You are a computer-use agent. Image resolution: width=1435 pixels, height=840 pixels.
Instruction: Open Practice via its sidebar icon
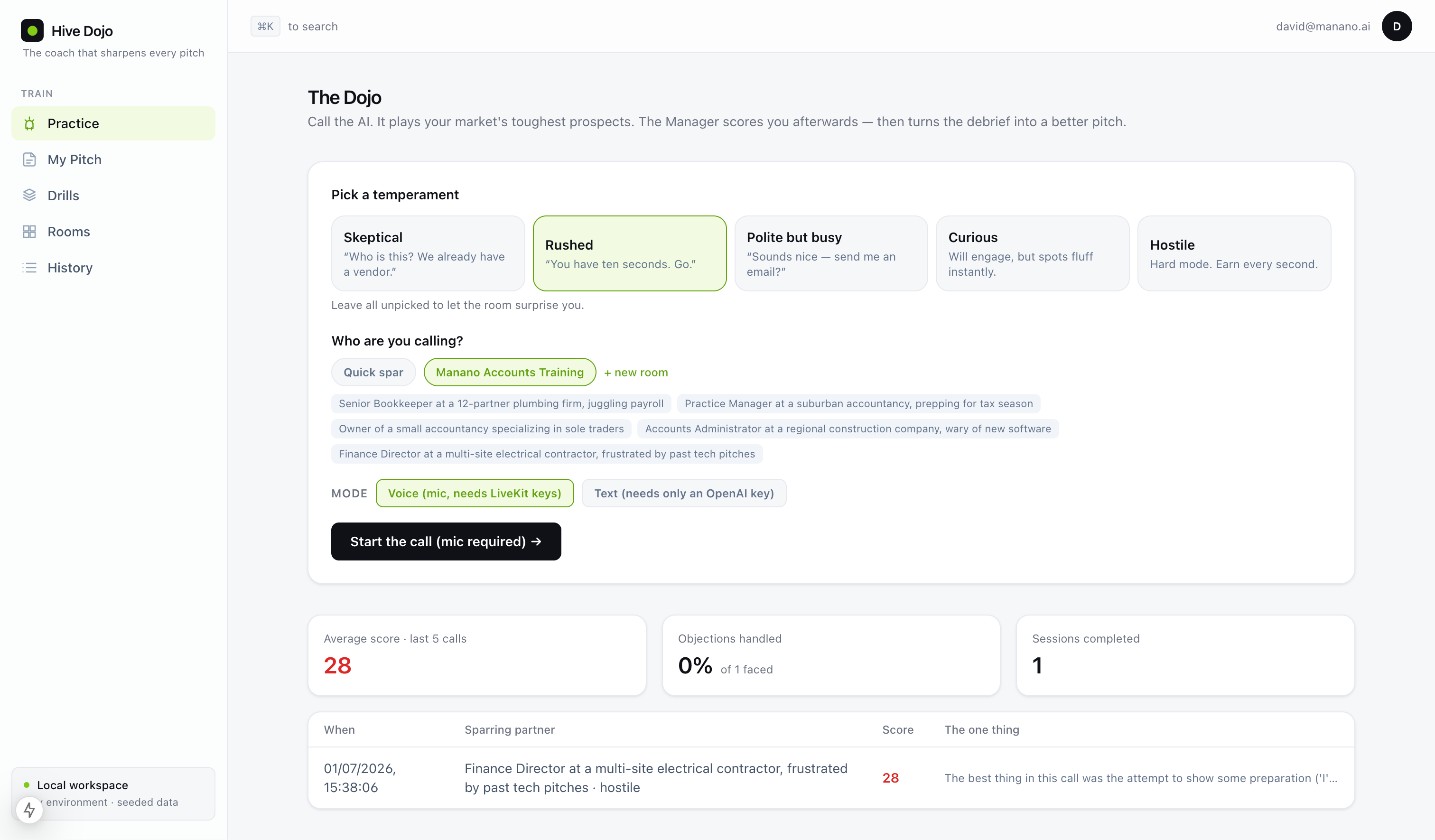tap(29, 123)
